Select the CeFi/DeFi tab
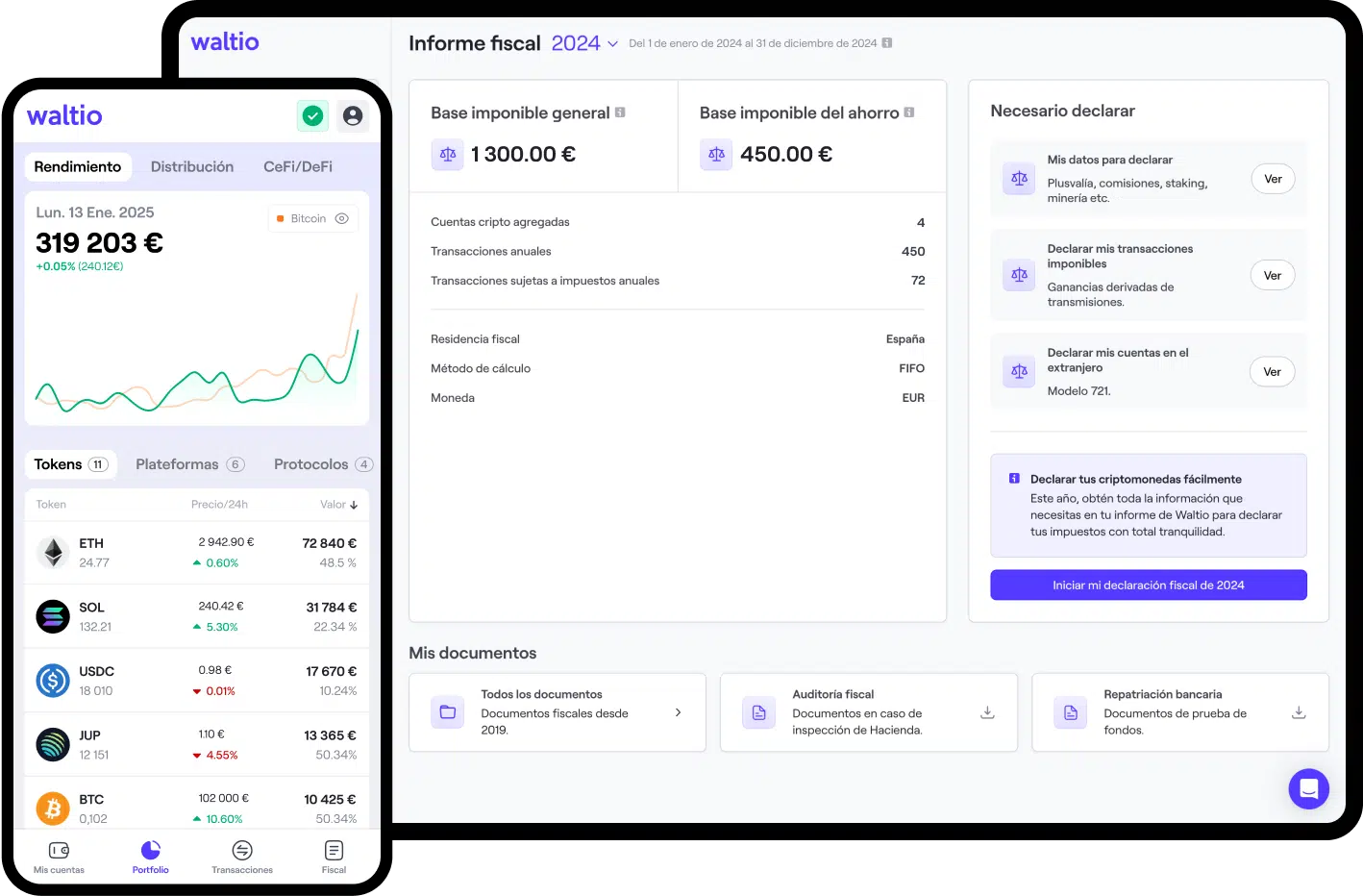This screenshot has height=896, width=1363. click(x=298, y=167)
